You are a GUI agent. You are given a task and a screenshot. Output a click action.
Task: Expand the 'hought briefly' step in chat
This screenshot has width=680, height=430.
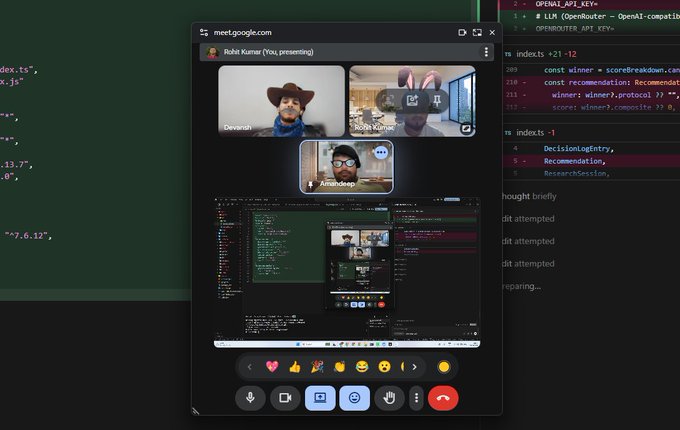click(x=529, y=196)
